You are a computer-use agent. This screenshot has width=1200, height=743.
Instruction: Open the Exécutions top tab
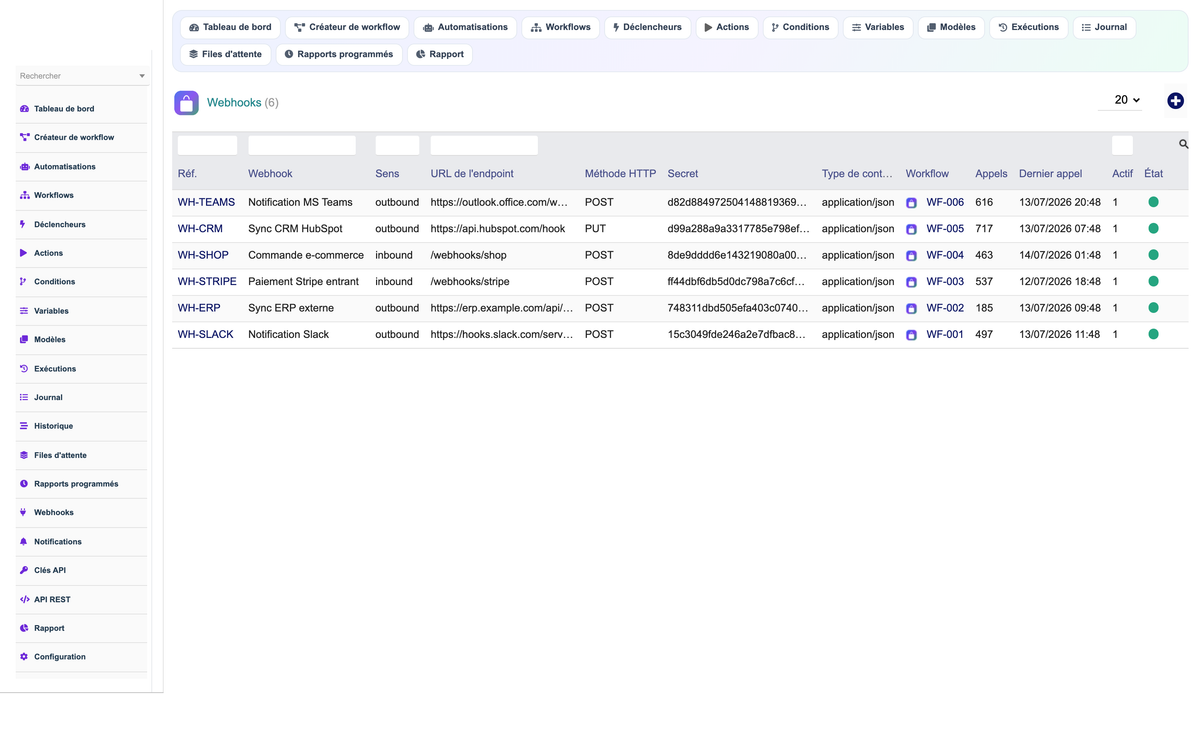[x=1028, y=27]
